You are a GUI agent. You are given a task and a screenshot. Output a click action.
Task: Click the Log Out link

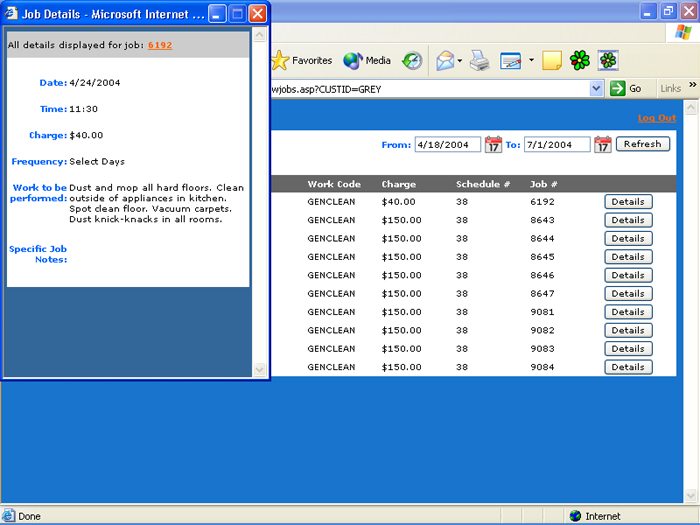pos(657,118)
